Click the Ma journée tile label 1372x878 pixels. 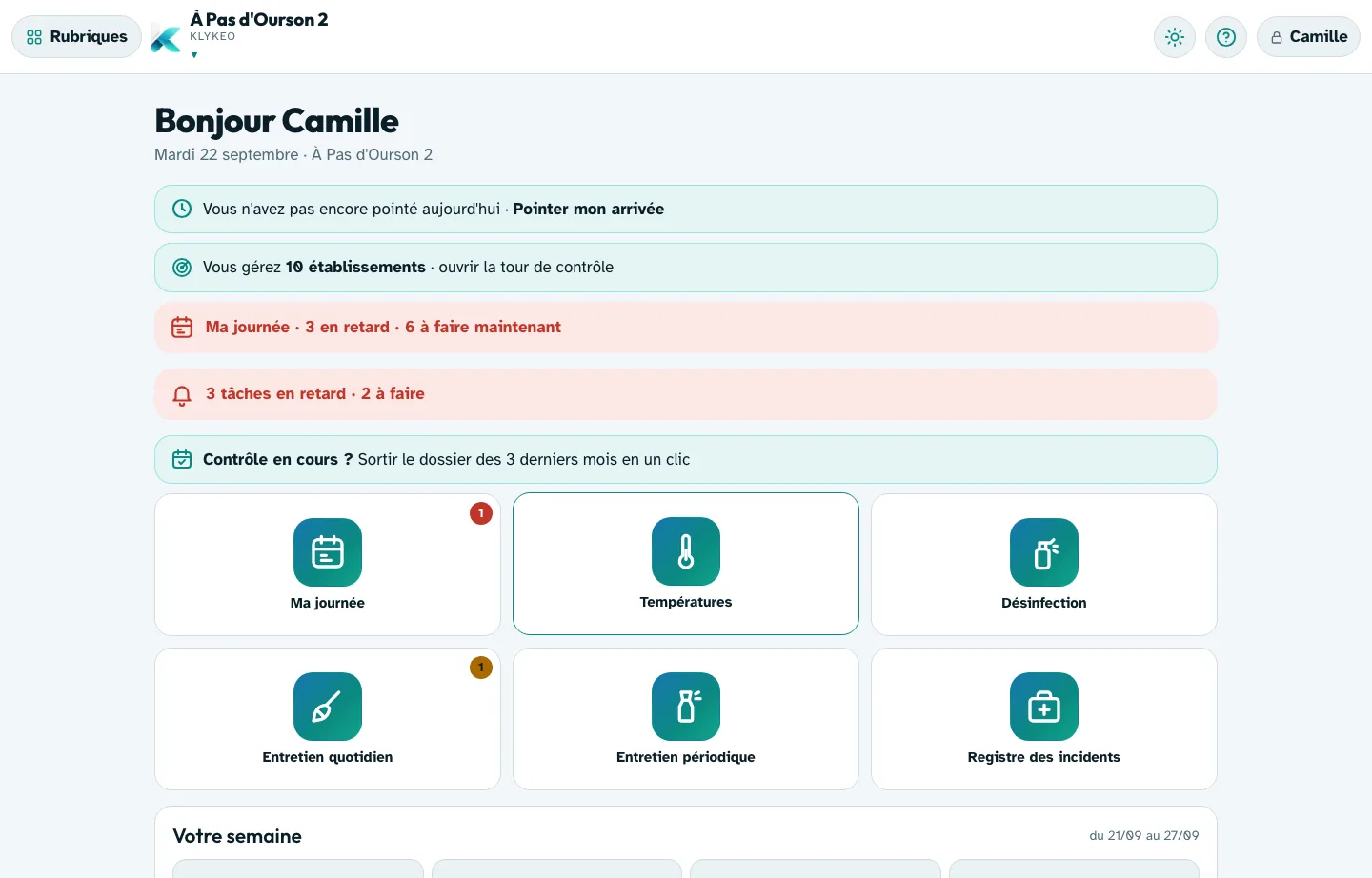click(x=328, y=603)
